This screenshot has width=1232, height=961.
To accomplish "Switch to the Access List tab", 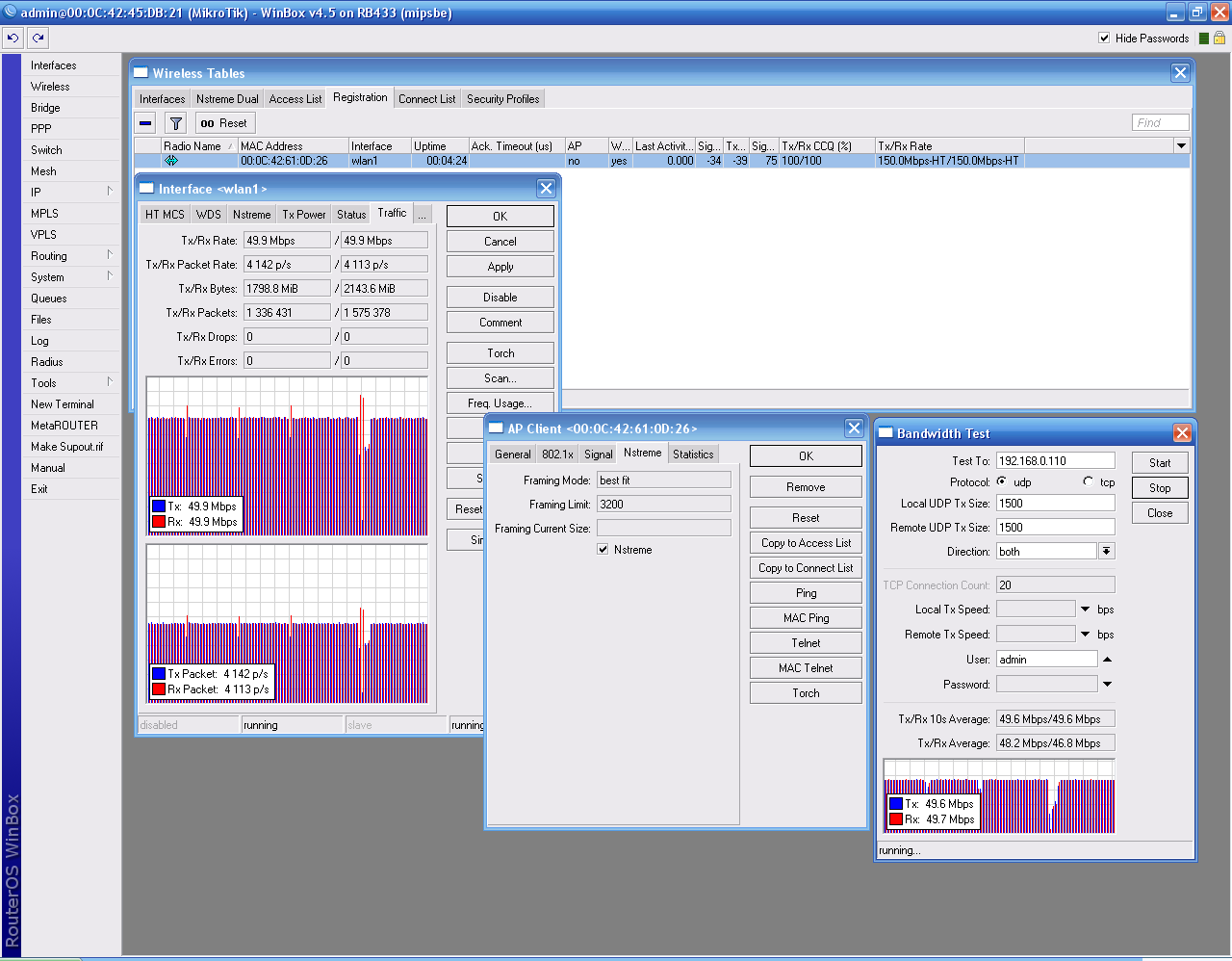I will pos(295,99).
